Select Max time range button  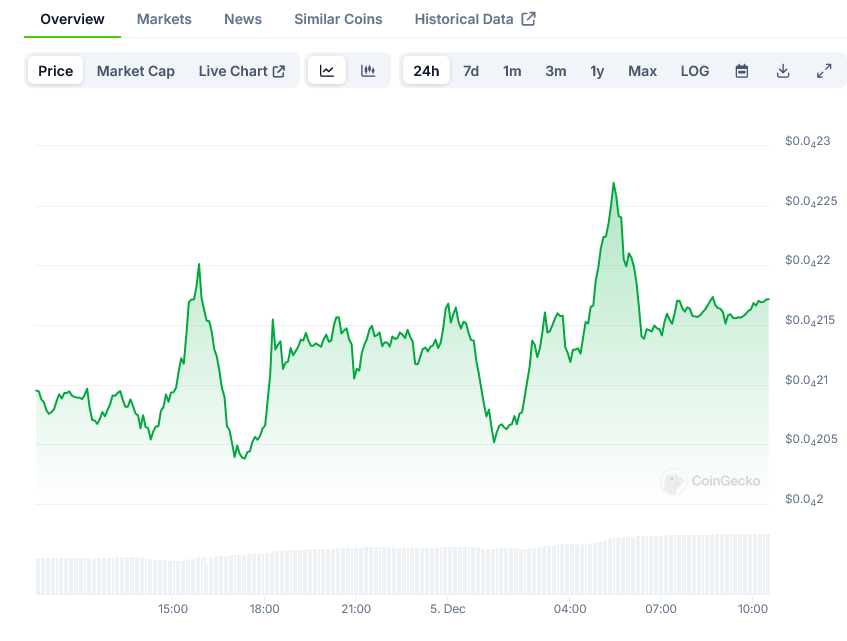pyautogui.click(x=642, y=71)
